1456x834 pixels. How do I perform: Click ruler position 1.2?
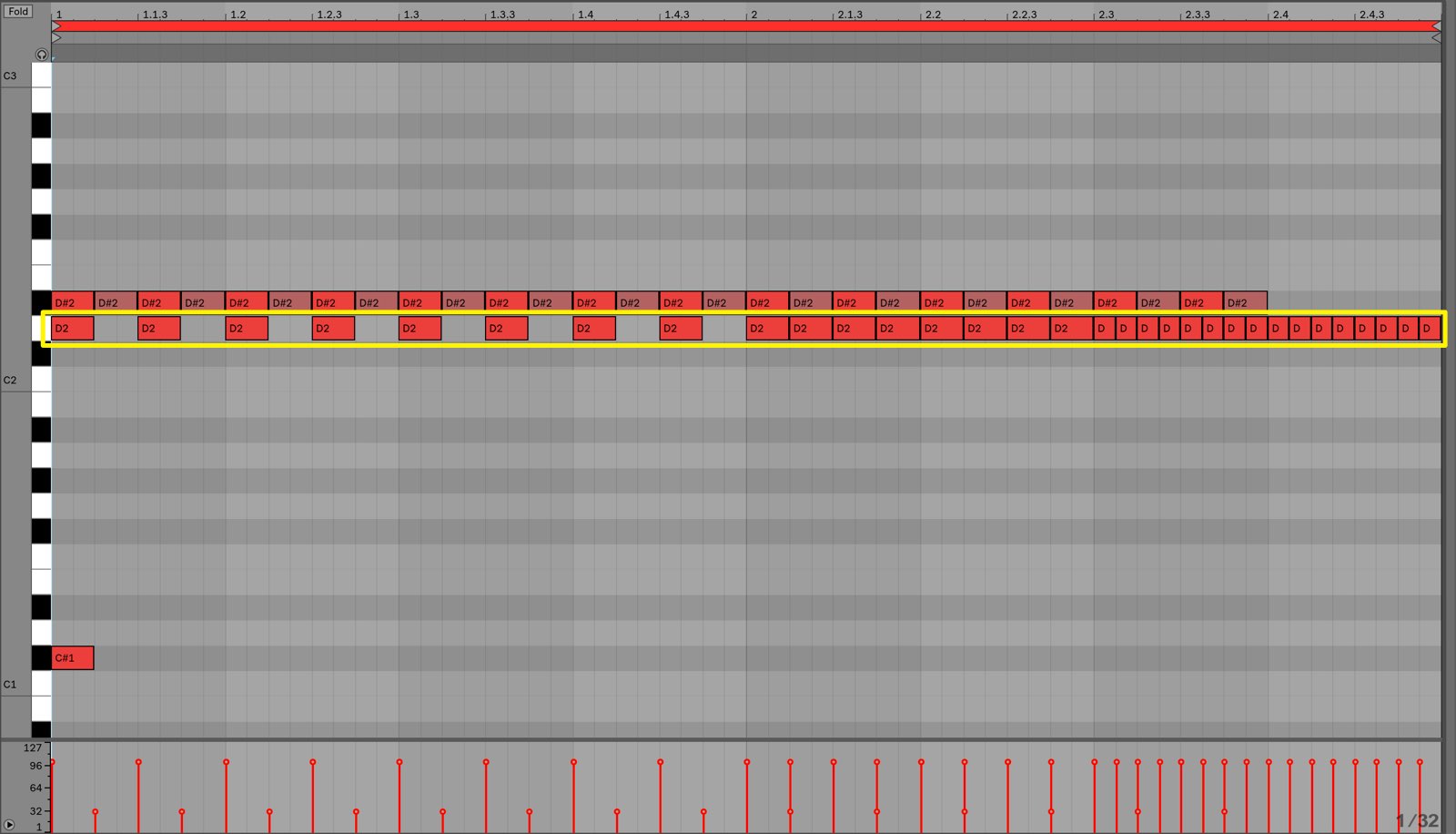click(x=238, y=15)
